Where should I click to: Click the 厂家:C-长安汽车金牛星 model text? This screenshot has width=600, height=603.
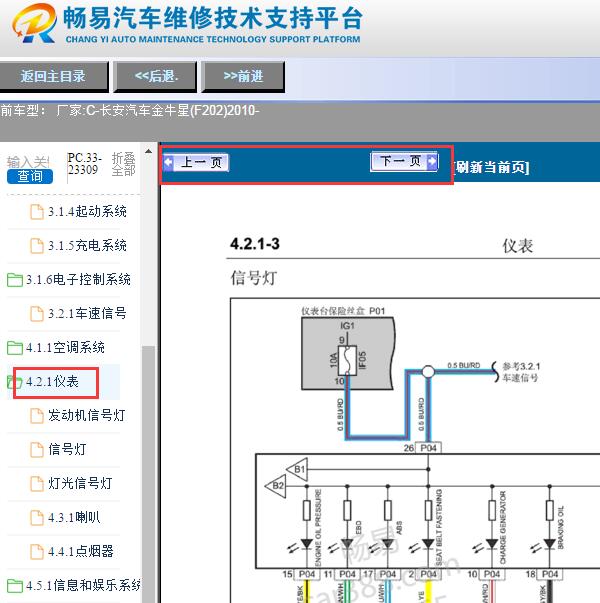[158, 111]
